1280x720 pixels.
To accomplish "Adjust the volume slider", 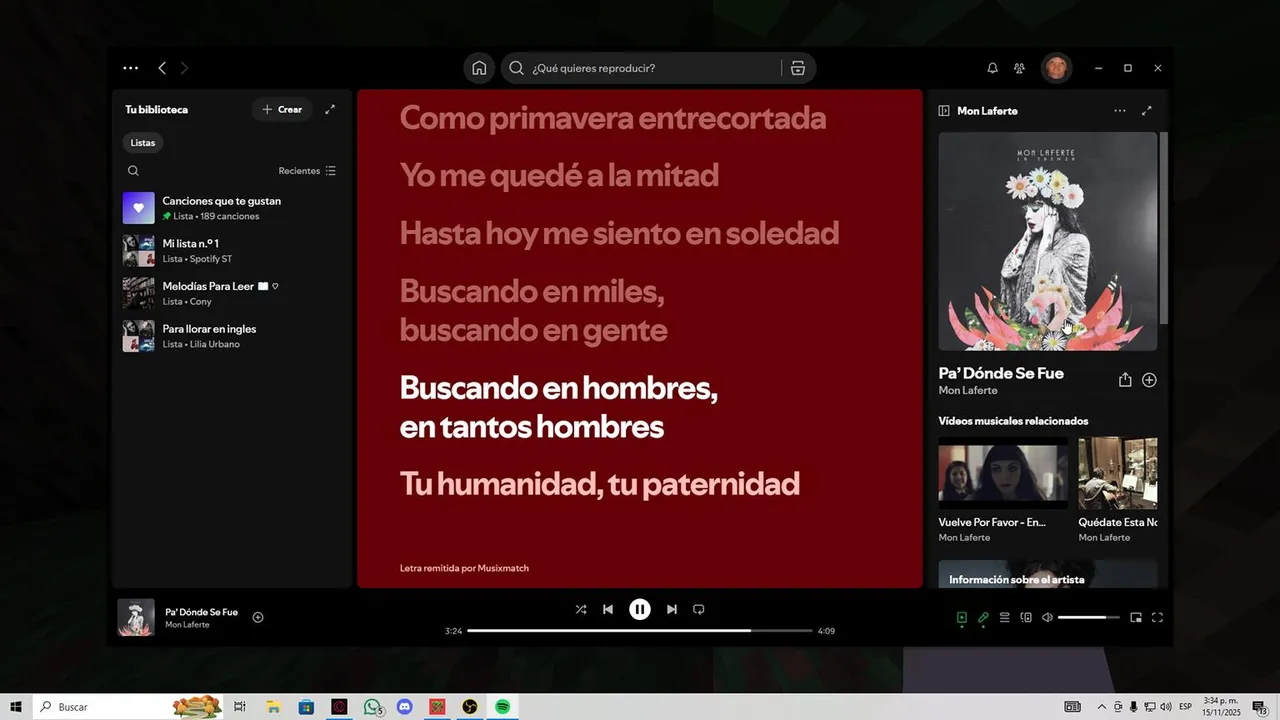I will click(x=1089, y=618).
